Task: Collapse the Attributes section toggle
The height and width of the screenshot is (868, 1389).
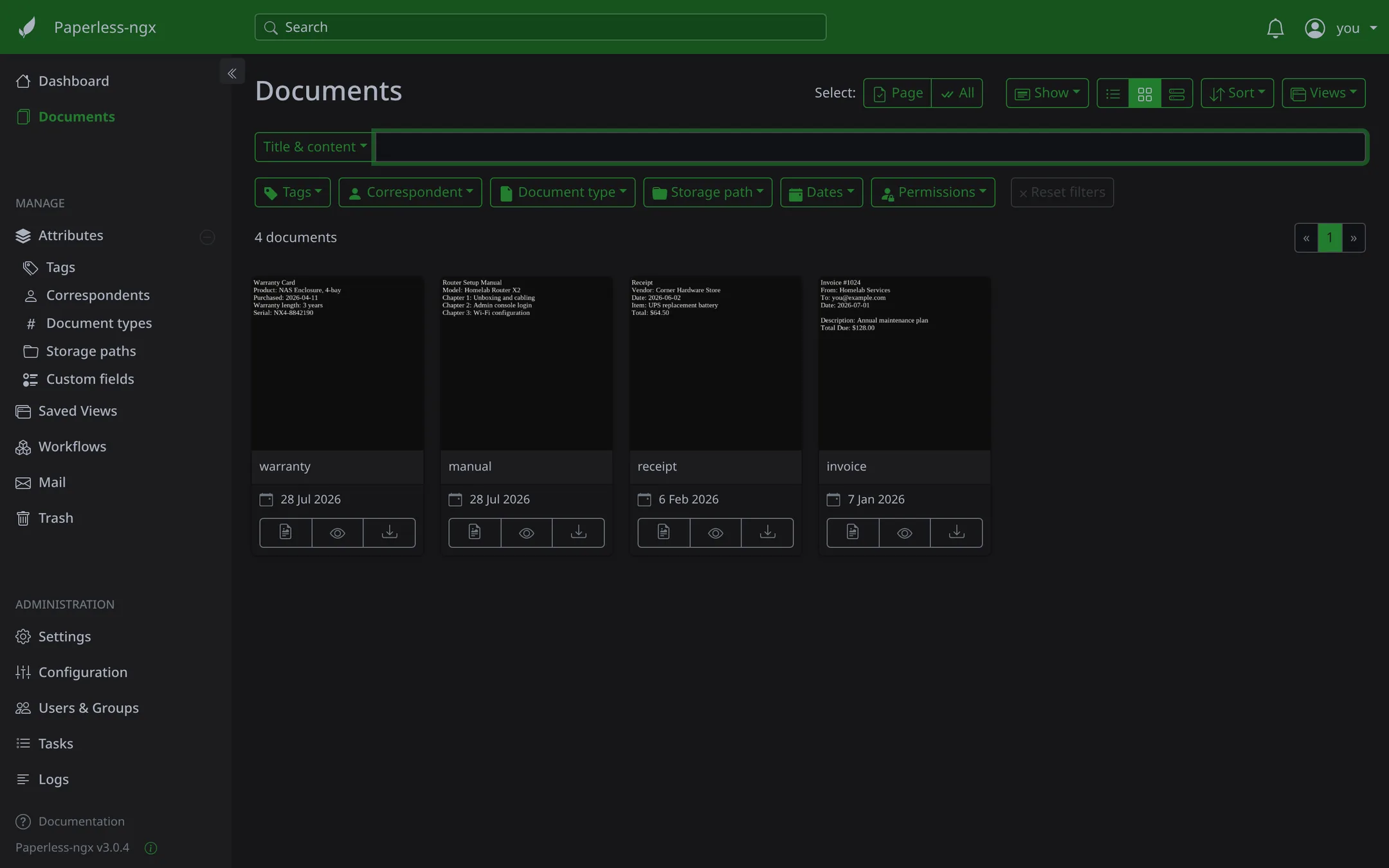Action: tap(207, 237)
